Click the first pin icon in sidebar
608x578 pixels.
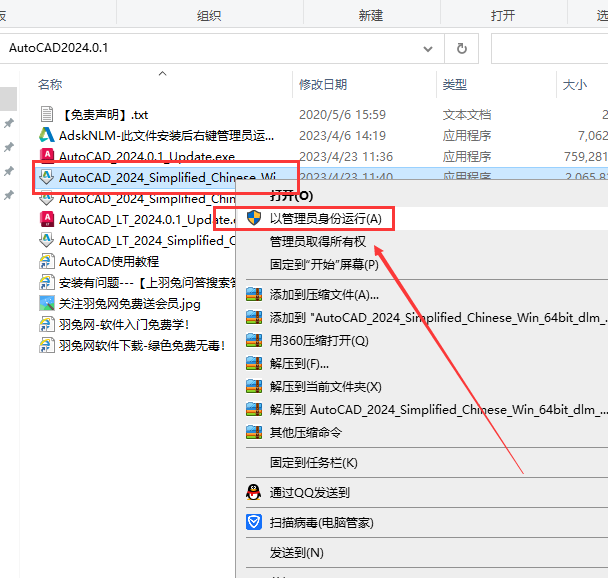9,123
